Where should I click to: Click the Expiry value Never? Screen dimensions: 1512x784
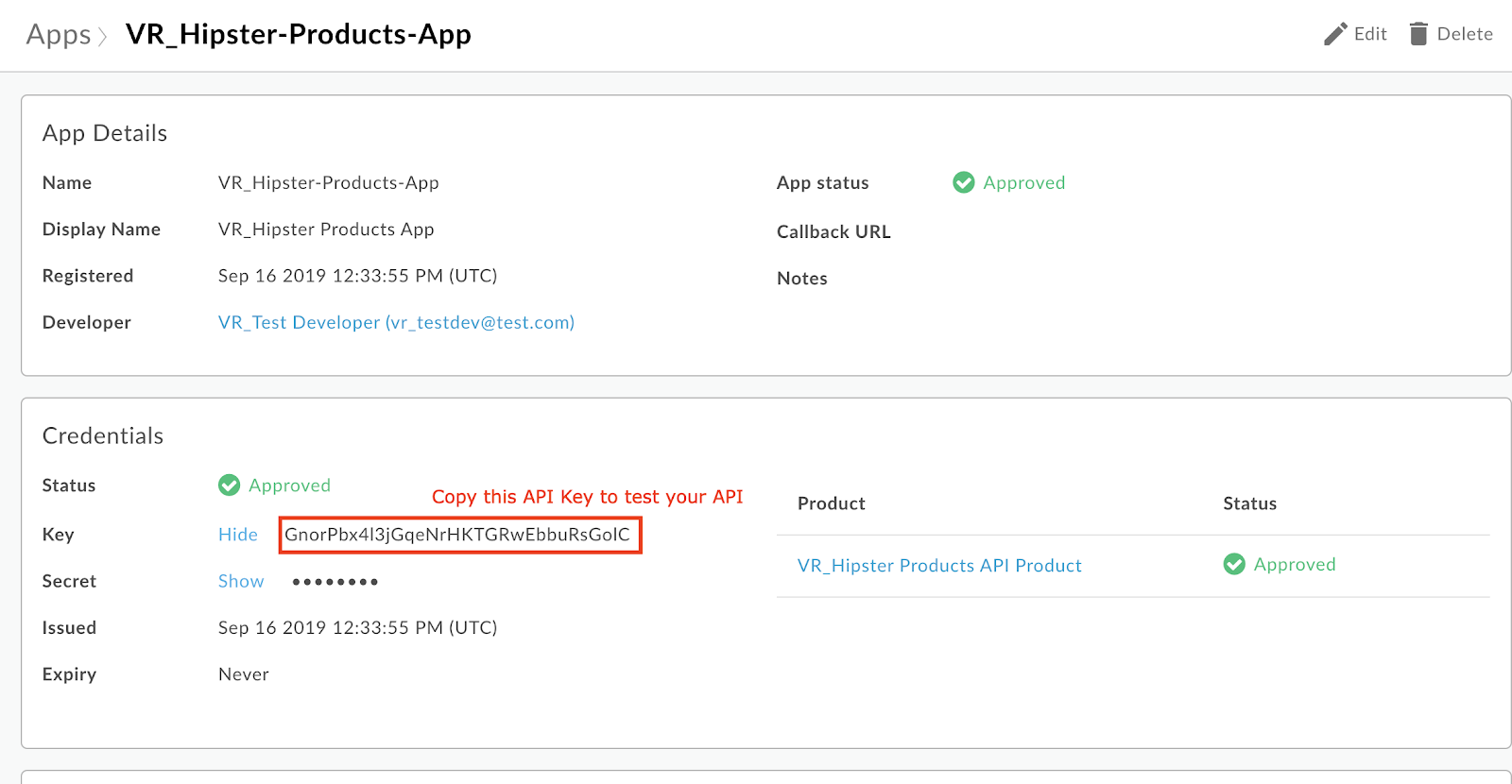pyautogui.click(x=244, y=674)
